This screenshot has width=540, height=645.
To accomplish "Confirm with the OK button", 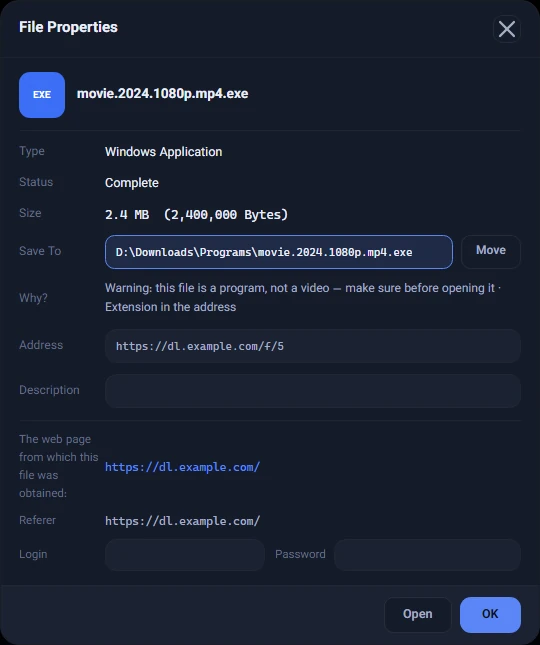I will pyautogui.click(x=490, y=614).
